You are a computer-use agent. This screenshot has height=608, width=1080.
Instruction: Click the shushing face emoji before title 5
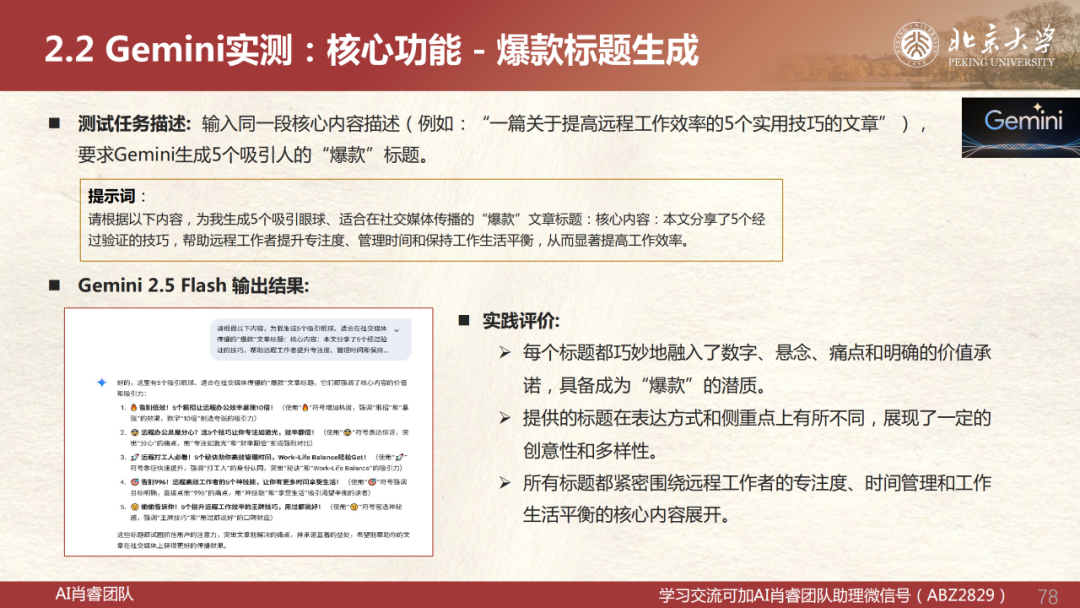click(x=134, y=507)
